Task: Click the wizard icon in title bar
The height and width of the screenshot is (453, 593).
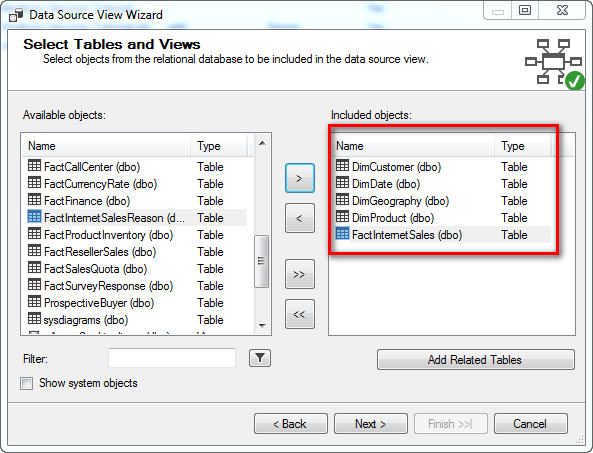Action: (x=16, y=15)
